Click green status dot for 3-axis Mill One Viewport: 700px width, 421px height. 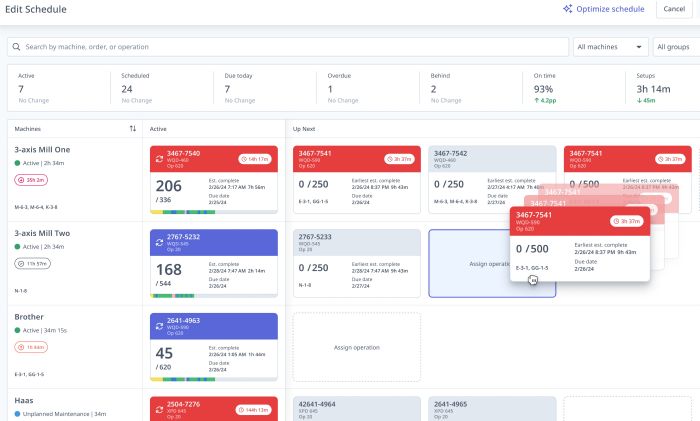(17, 163)
